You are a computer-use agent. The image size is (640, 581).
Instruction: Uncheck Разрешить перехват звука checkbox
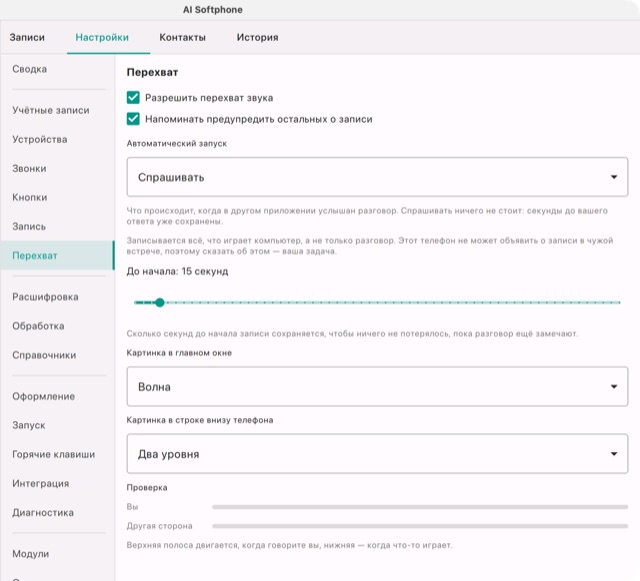[133, 98]
